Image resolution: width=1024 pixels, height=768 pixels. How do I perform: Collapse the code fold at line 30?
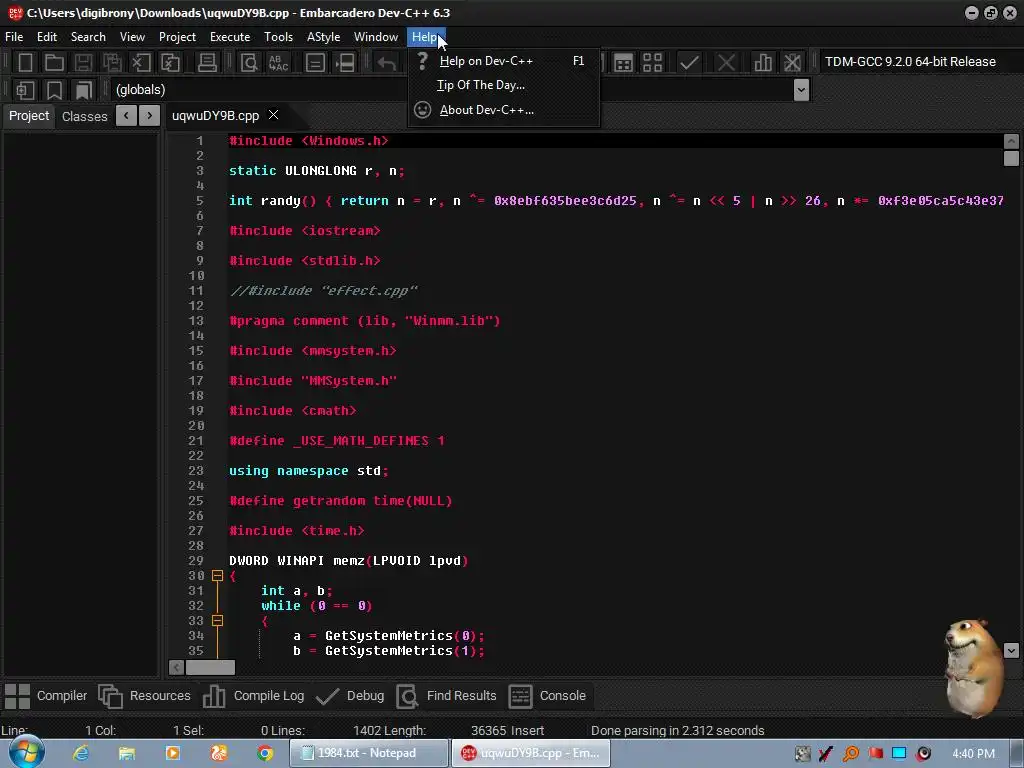217,575
